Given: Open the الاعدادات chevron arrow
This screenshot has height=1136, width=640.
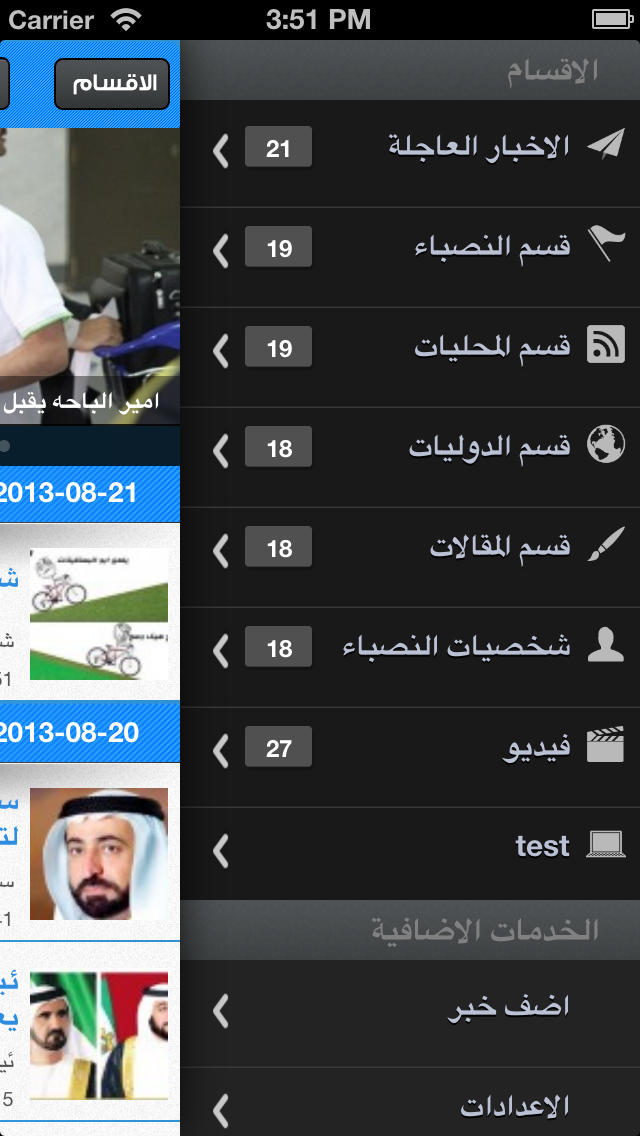Looking at the screenshot, I should 221,1110.
